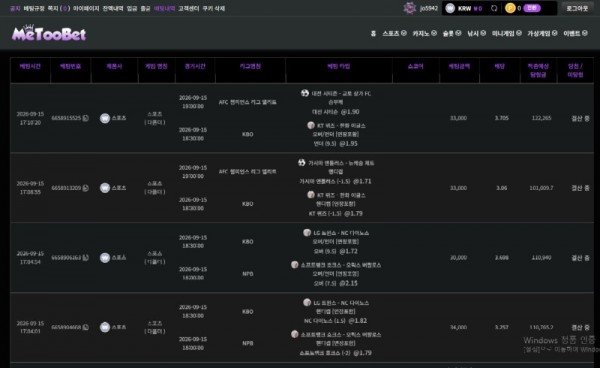Click the gold point coin icon
The width and height of the screenshot is (600, 368).
(510, 8)
